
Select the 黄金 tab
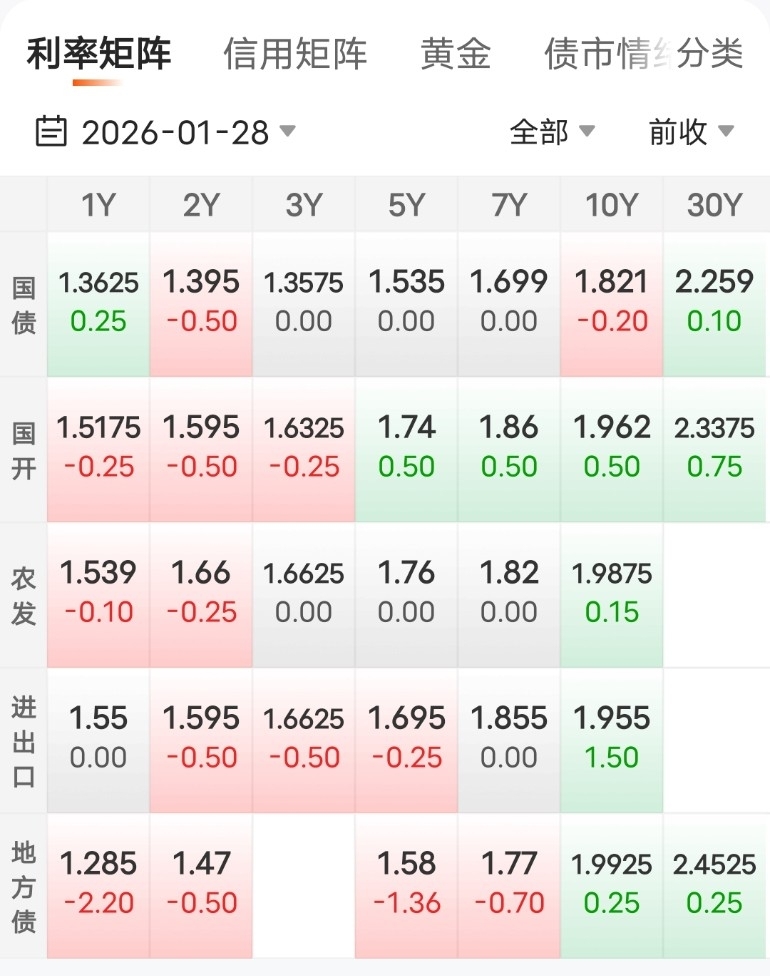point(455,53)
